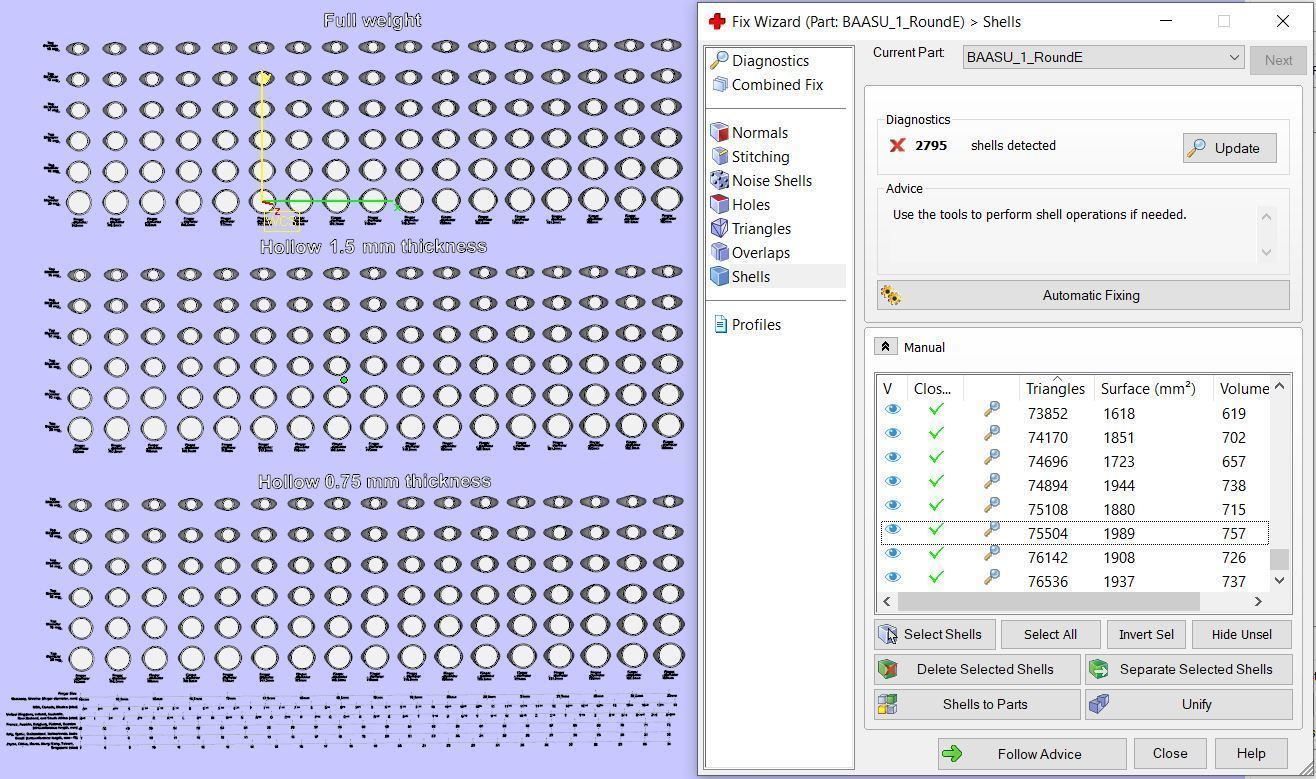This screenshot has width=1316, height=779.
Task: Click the closed checkmark on row 75504
Action: pyautogui.click(x=936, y=529)
